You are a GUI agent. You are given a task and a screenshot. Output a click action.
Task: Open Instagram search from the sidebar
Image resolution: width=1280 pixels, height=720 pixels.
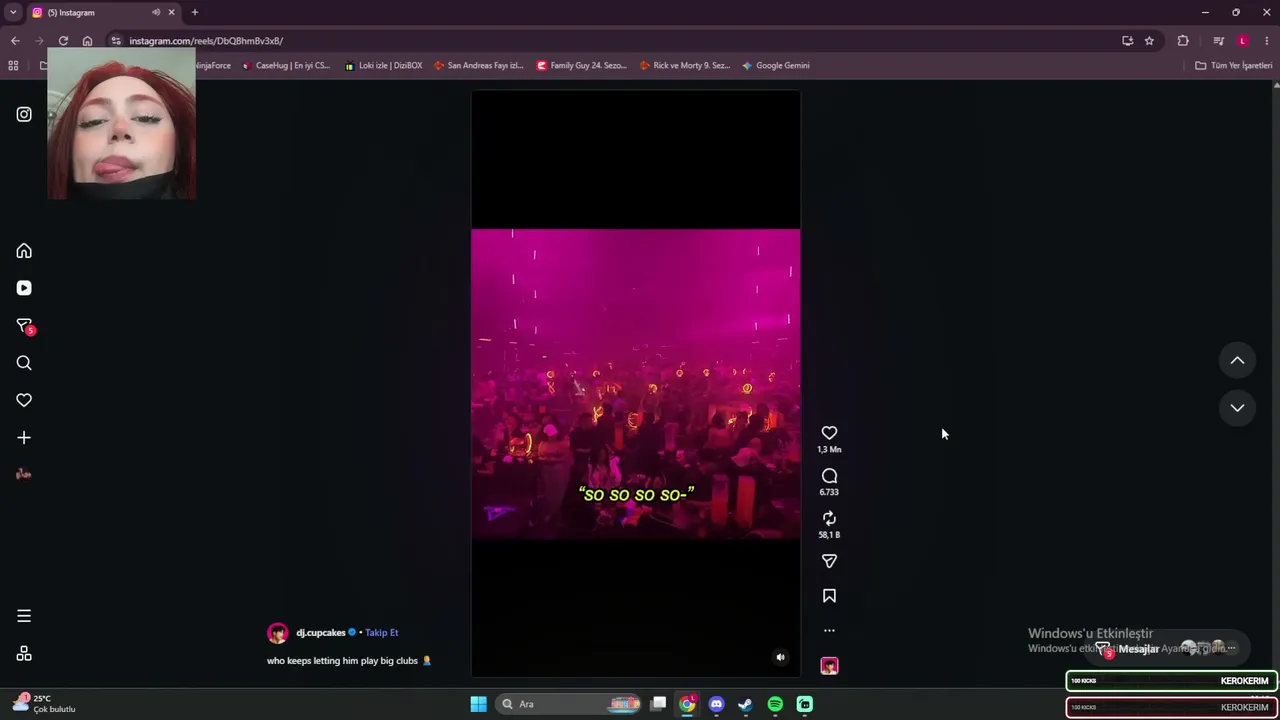click(24, 363)
